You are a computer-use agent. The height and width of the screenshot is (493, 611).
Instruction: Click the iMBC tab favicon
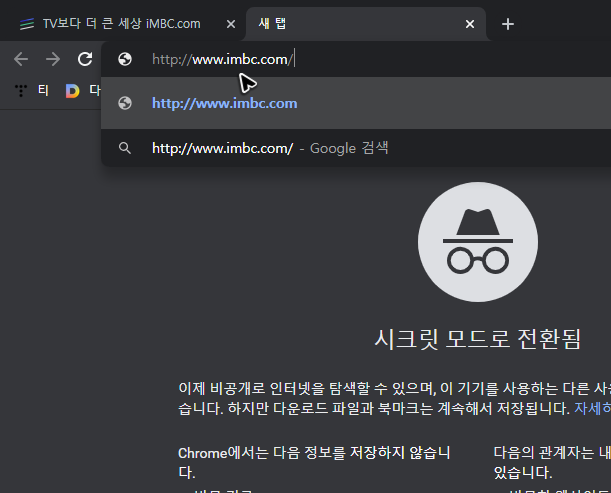(x=27, y=24)
